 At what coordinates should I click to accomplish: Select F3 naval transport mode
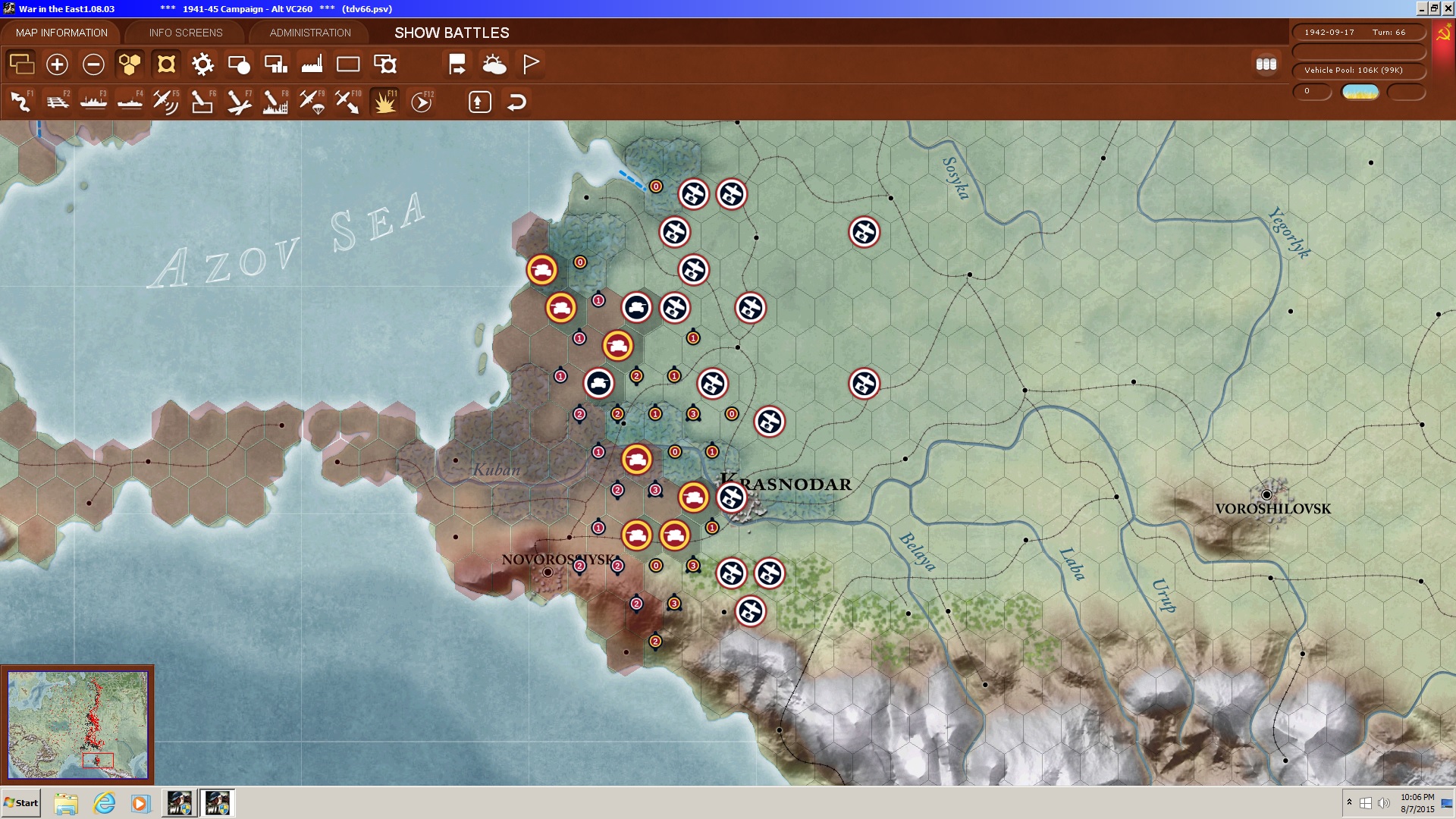(x=93, y=102)
